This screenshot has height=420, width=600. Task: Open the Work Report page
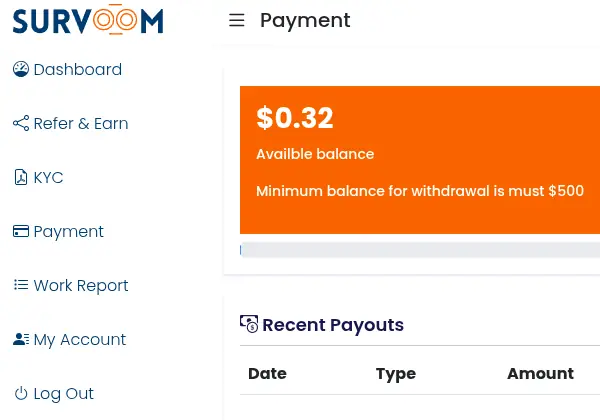[x=81, y=285]
